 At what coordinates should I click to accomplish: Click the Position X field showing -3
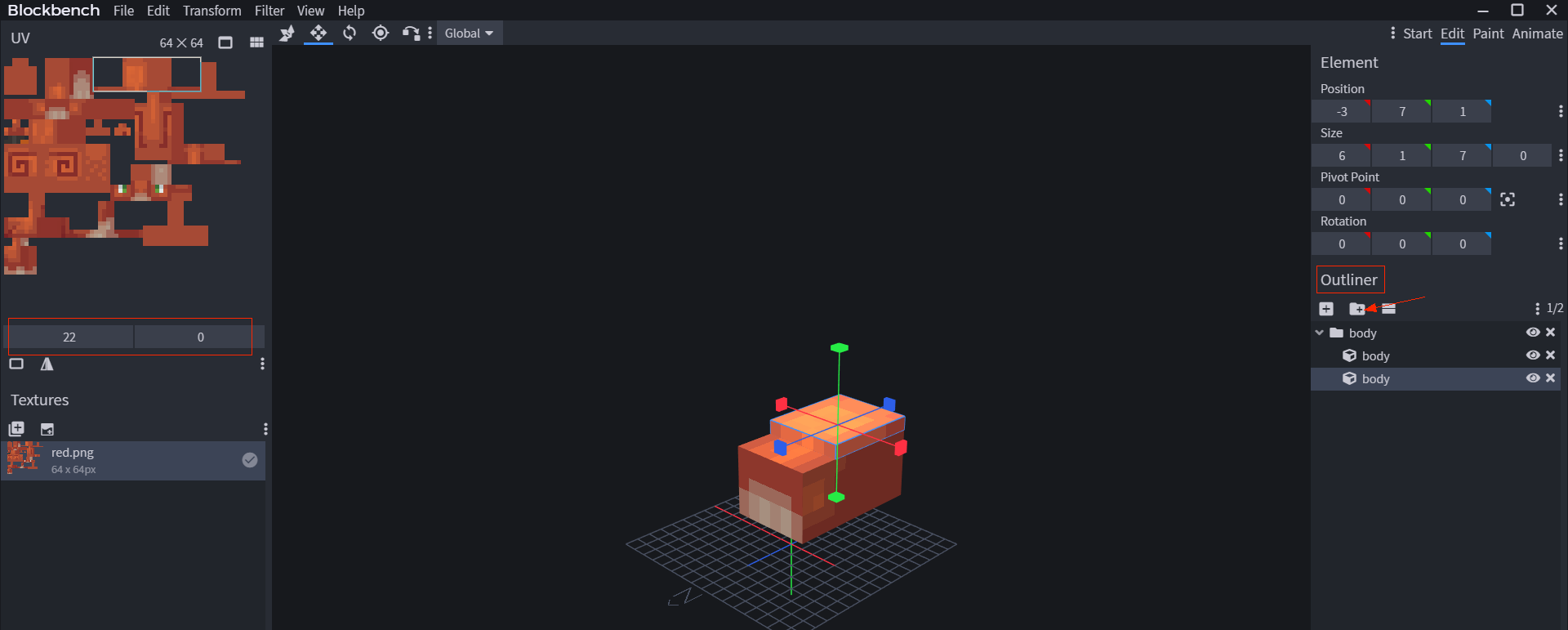tap(1341, 111)
